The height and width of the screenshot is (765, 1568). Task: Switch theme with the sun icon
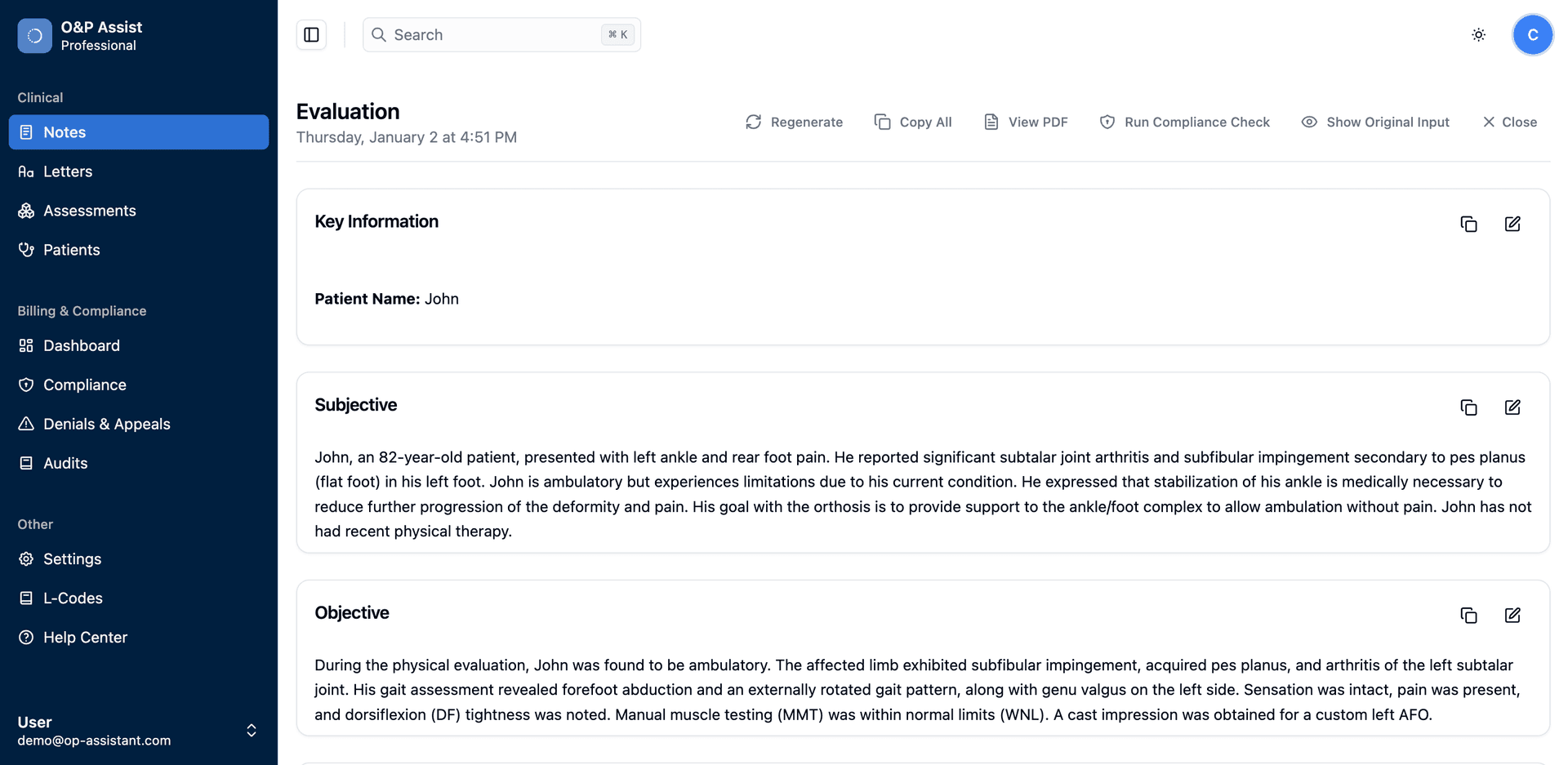(1478, 35)
